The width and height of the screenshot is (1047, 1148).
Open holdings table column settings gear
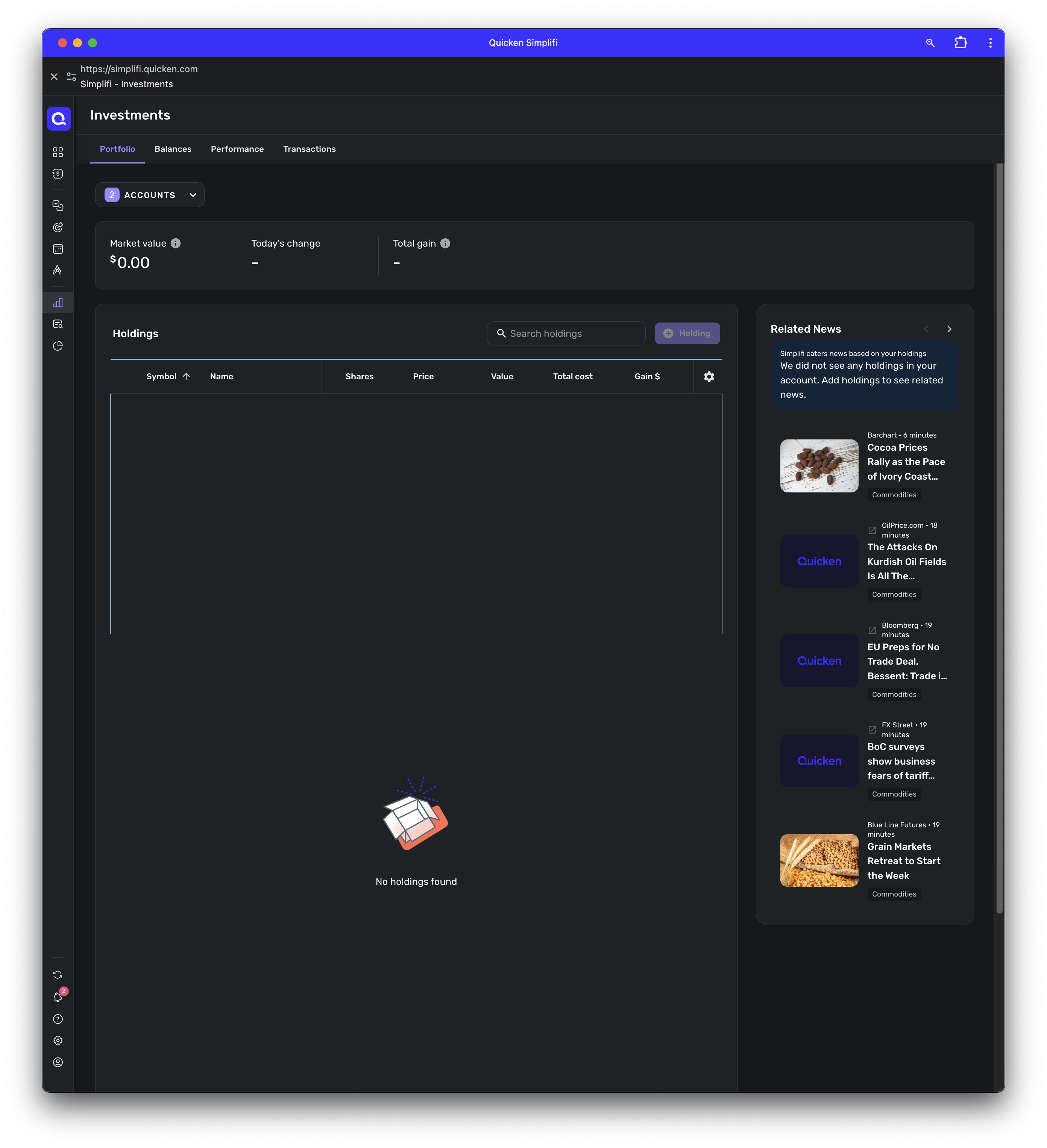coord(709,376)
